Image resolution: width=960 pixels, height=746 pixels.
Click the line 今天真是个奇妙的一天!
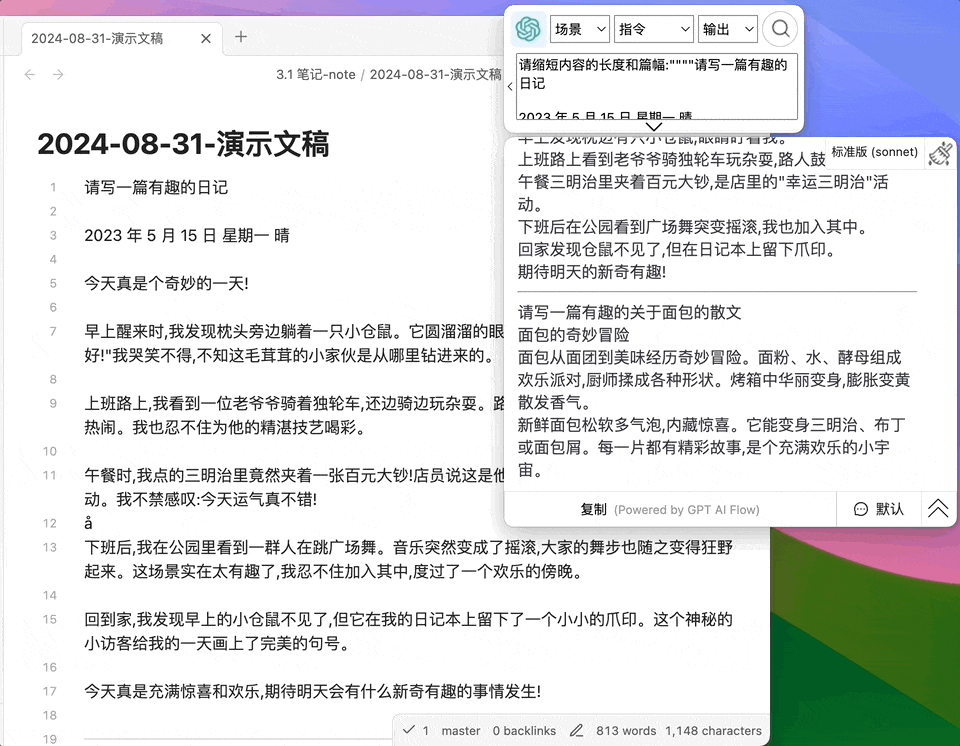(x=166, y=284)
